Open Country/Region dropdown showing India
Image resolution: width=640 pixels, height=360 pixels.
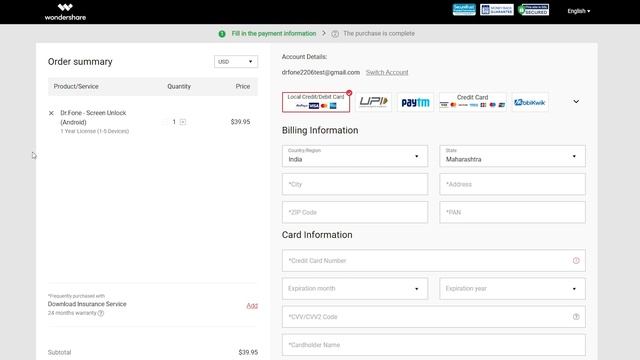coord(355,156)
